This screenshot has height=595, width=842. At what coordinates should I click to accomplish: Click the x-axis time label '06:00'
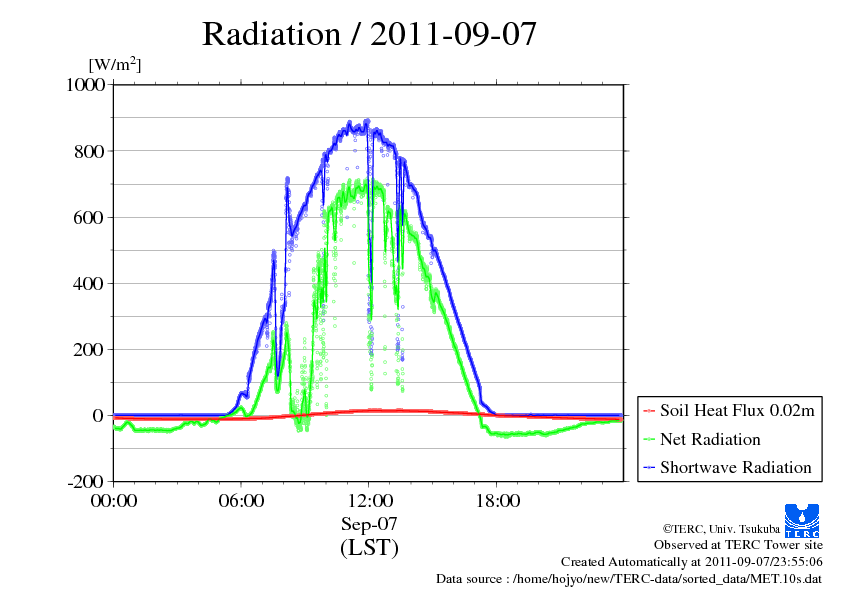[x=241, y=501]
